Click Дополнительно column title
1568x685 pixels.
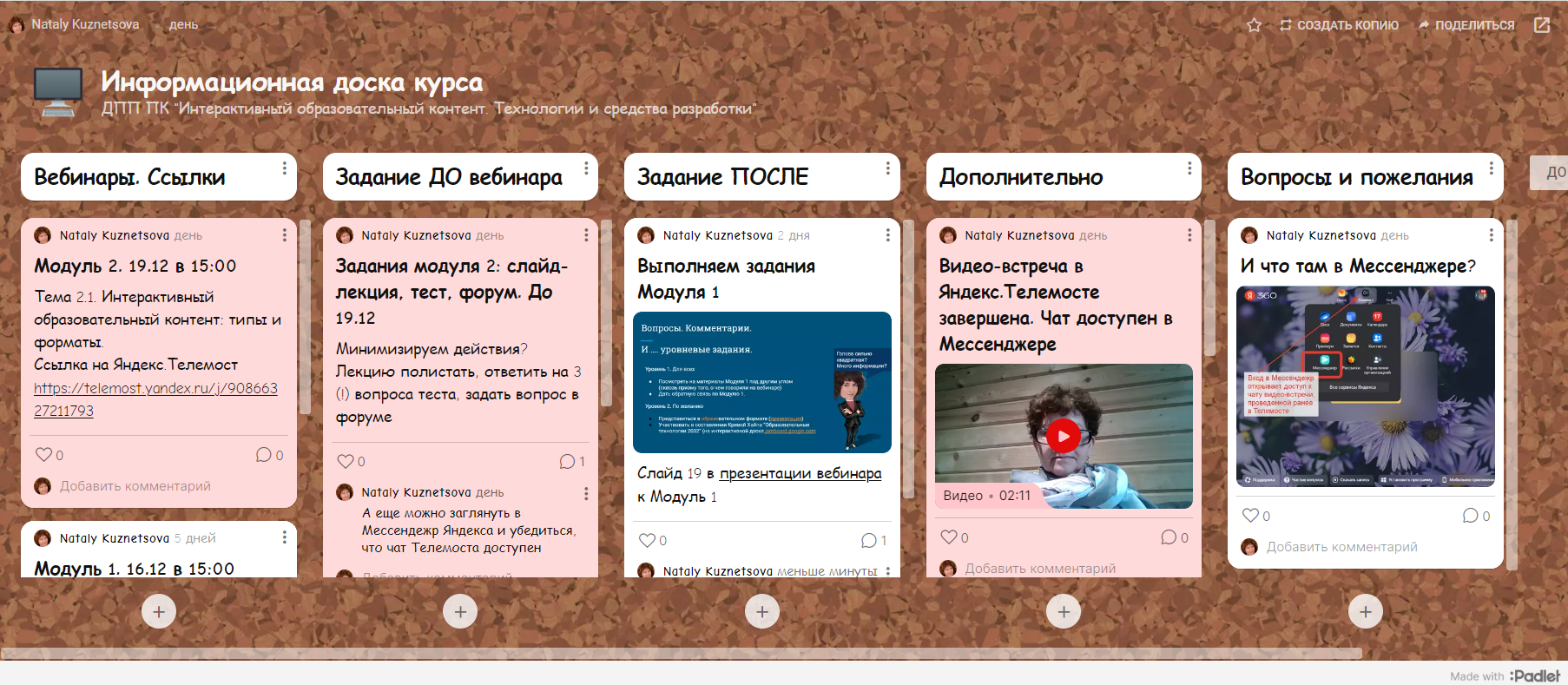tap(1021, 177)
